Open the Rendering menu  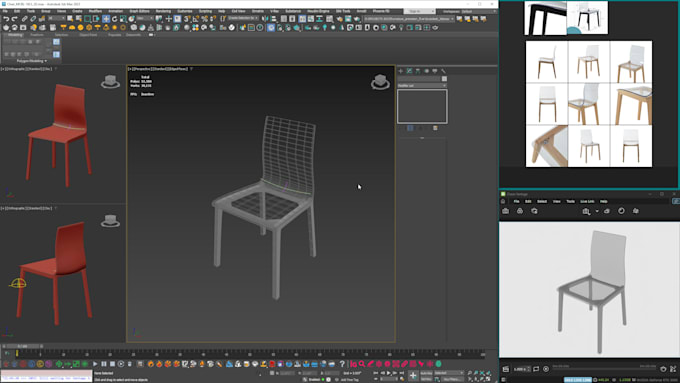[163, 11]
